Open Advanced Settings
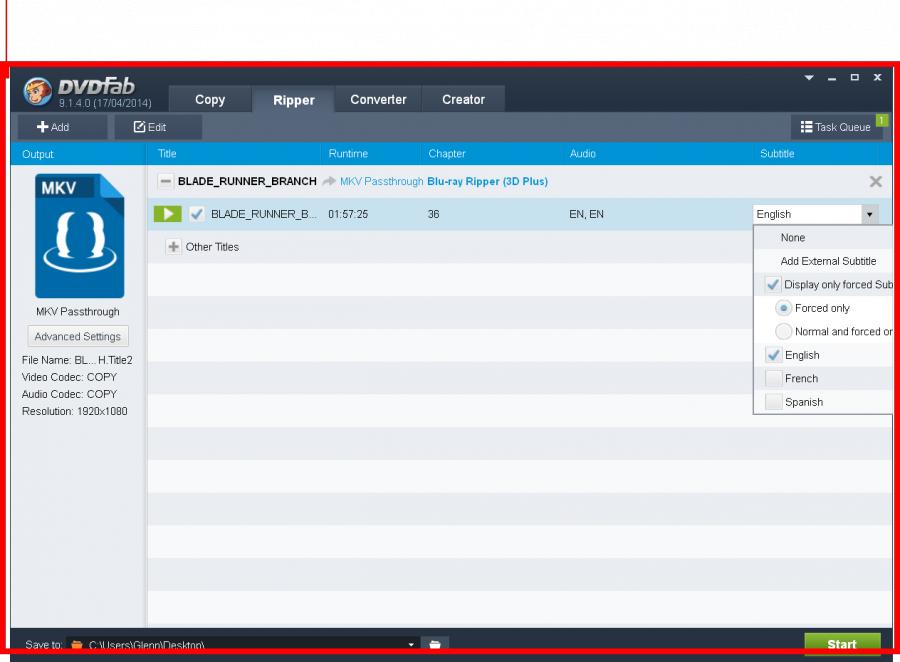Viewport: 900px width, 662px height. tap(77, 336)
